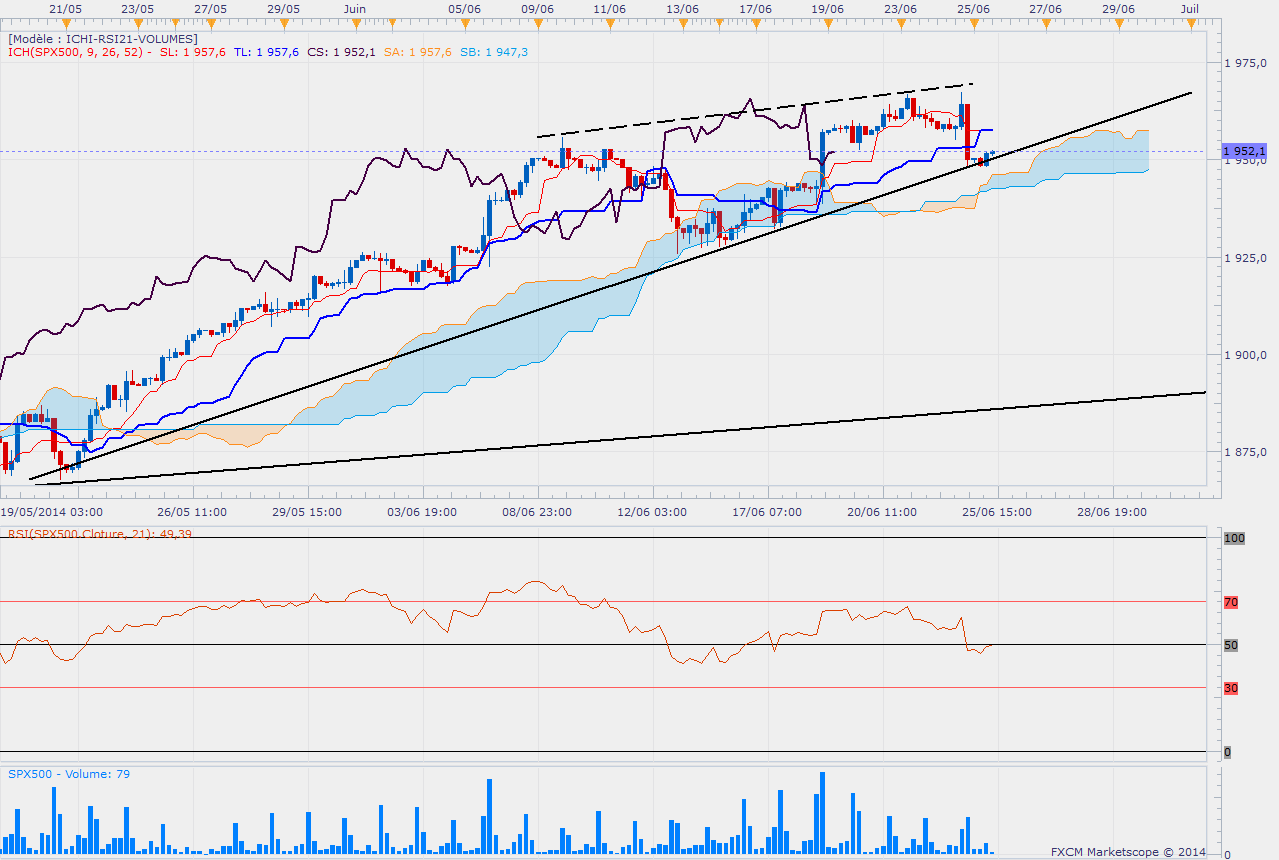Select the RSI(SPX500 Cloture, 21) indicator label

(x=100, y=533)
